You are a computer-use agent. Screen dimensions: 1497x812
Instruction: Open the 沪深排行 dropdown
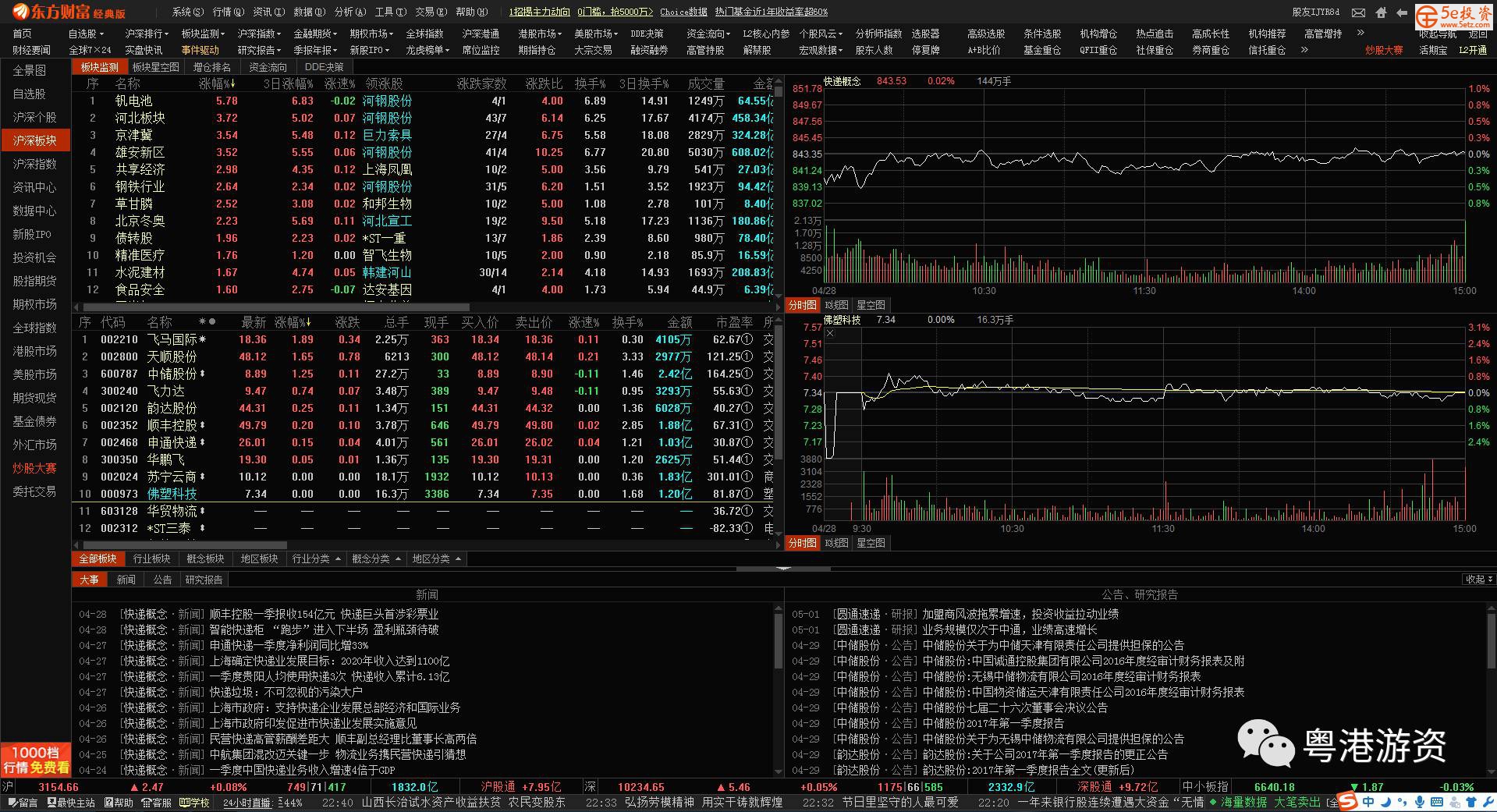coord(146,34)
